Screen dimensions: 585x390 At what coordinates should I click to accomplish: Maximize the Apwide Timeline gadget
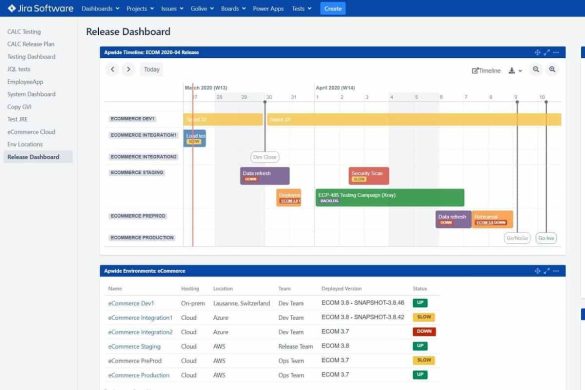click(547, 52)
